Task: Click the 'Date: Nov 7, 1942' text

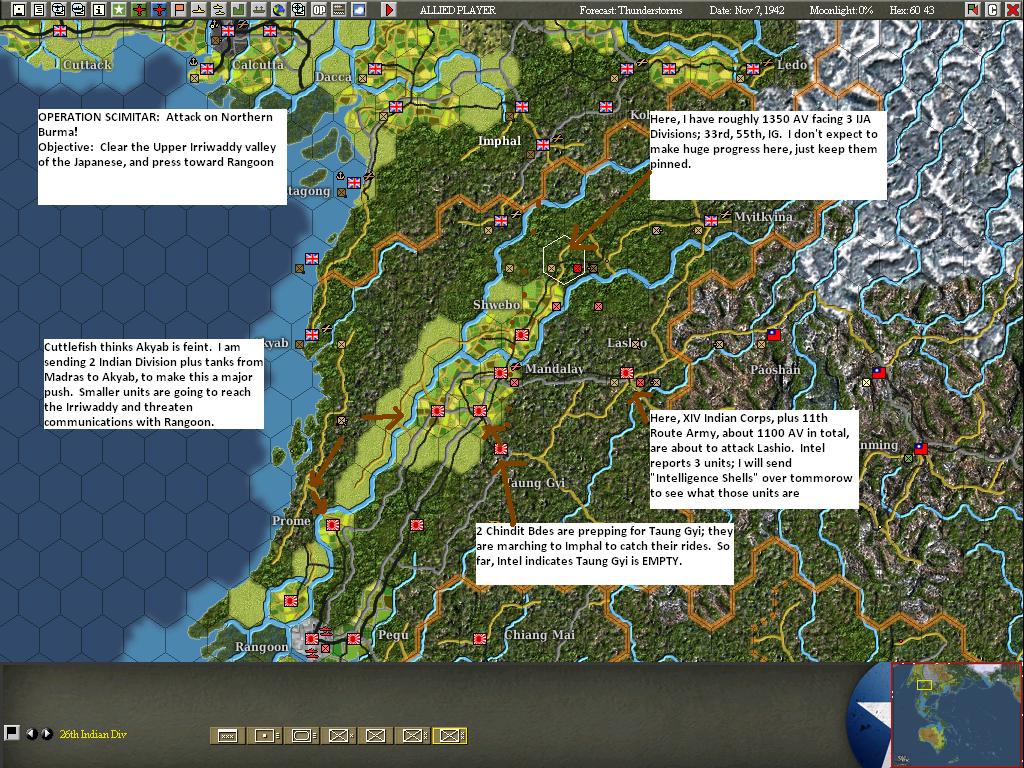Action: pyautogui.click(x=747, y=10)
